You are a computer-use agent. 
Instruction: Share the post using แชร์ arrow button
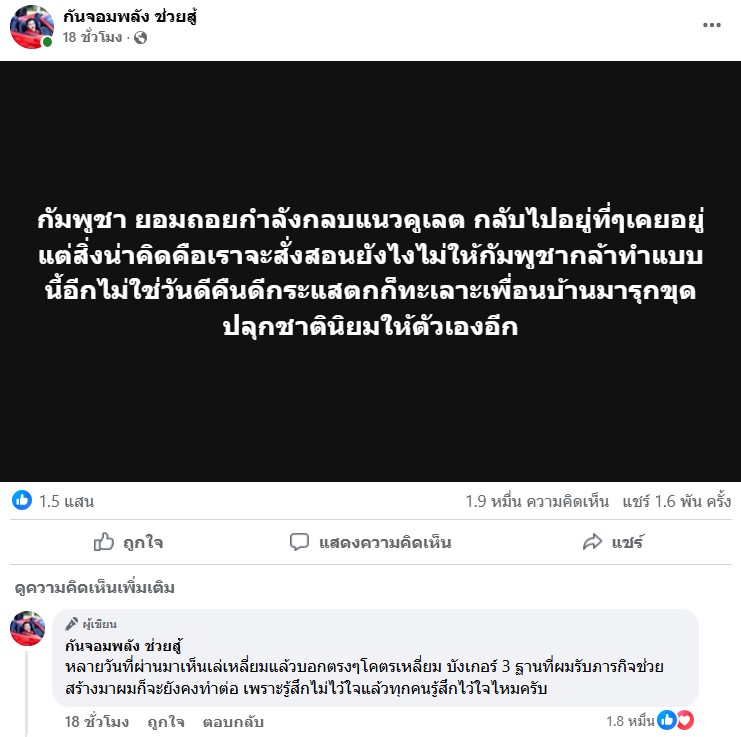(x=613, y=542)
